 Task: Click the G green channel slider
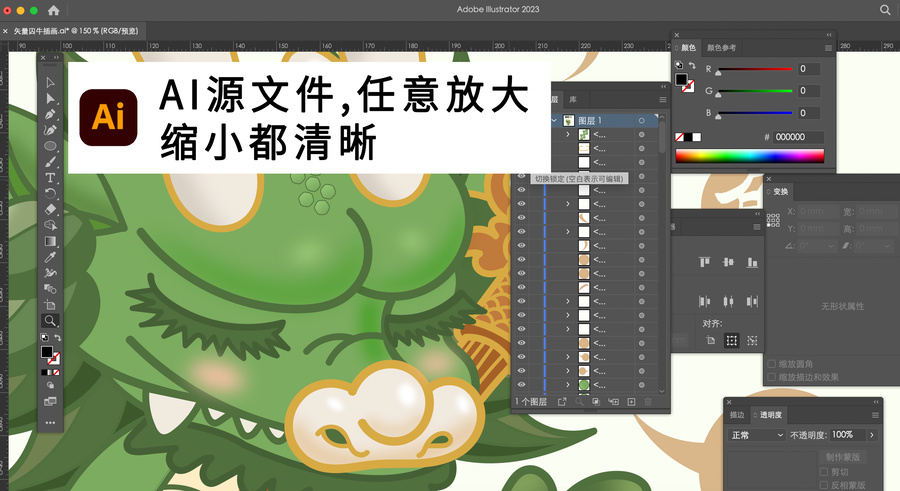click(x=754, y=91)
